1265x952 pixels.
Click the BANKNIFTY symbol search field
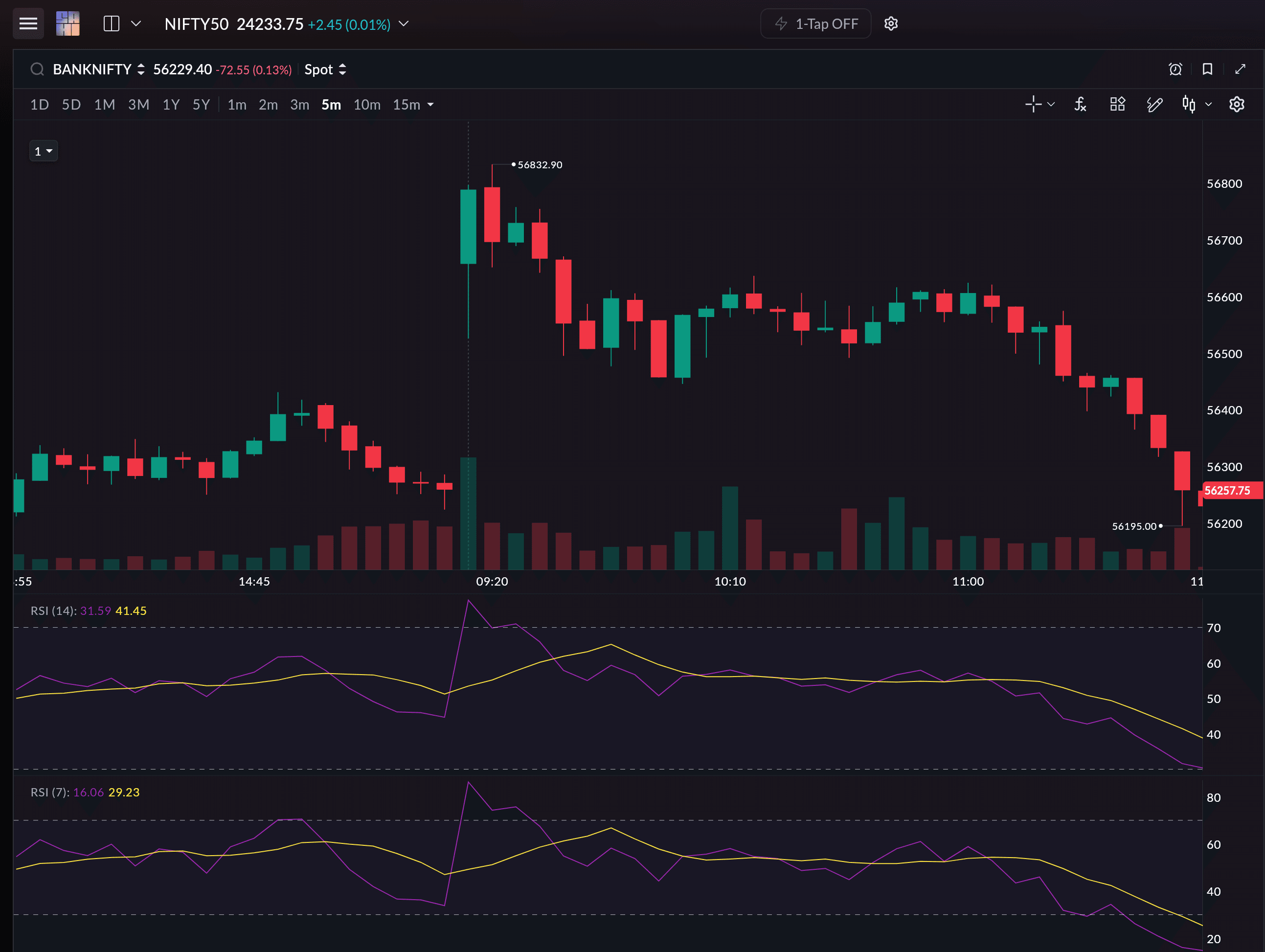(91, 69)
